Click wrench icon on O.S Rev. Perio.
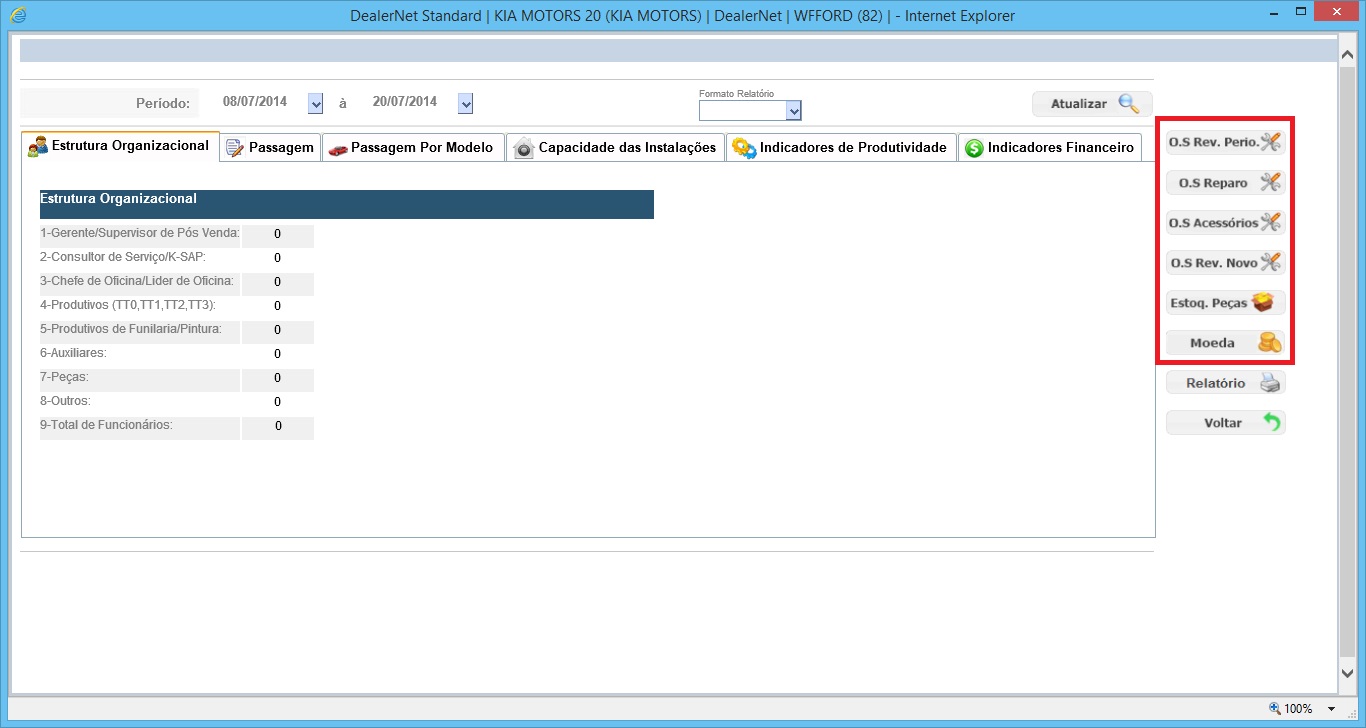Viewport: 1366px width, 728px height. tap(1270, 142)
